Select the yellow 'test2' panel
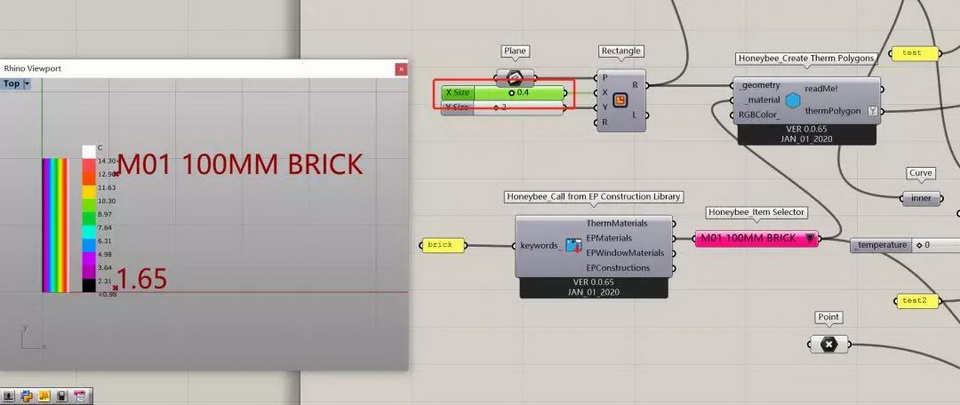The image size is (960, 405). tap(914, 300)
